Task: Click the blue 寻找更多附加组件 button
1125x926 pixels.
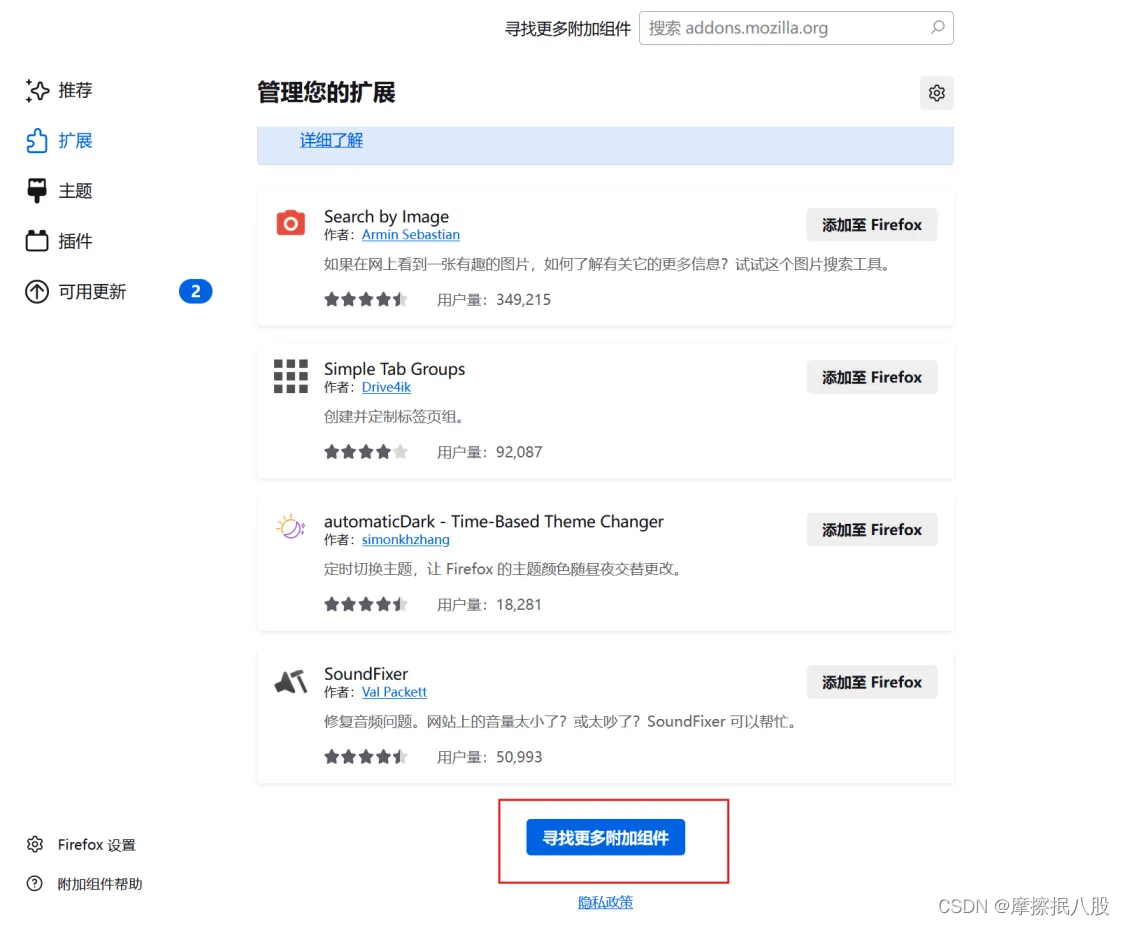Action: 606,837
